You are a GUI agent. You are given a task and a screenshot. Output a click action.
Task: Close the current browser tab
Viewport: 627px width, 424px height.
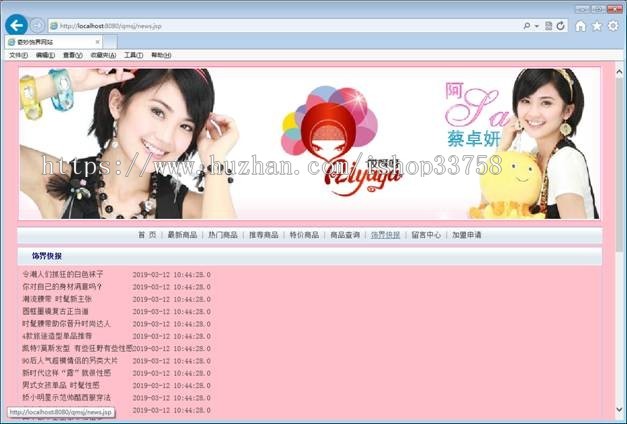click(x=97, y=42)
